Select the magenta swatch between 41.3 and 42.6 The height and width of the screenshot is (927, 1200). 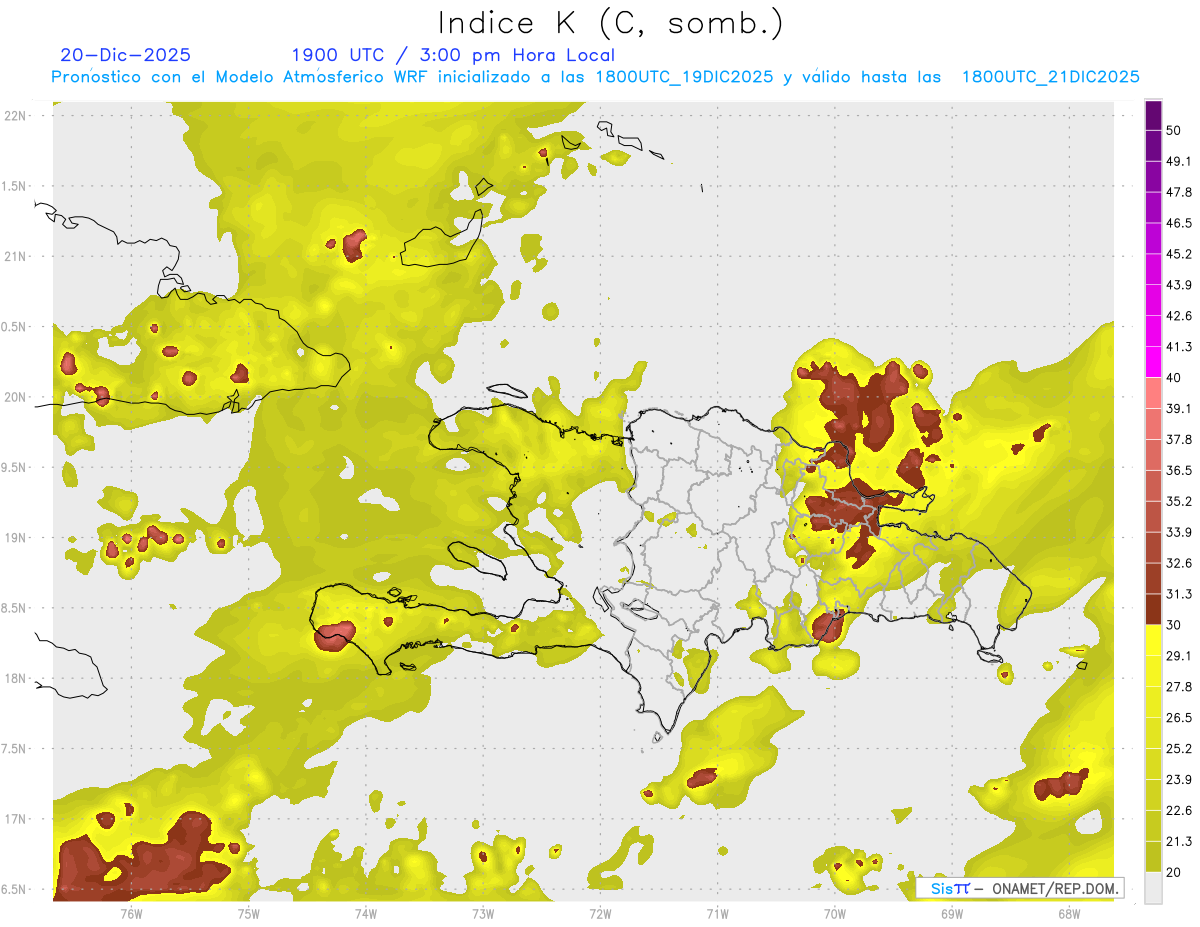point(1153,331)
